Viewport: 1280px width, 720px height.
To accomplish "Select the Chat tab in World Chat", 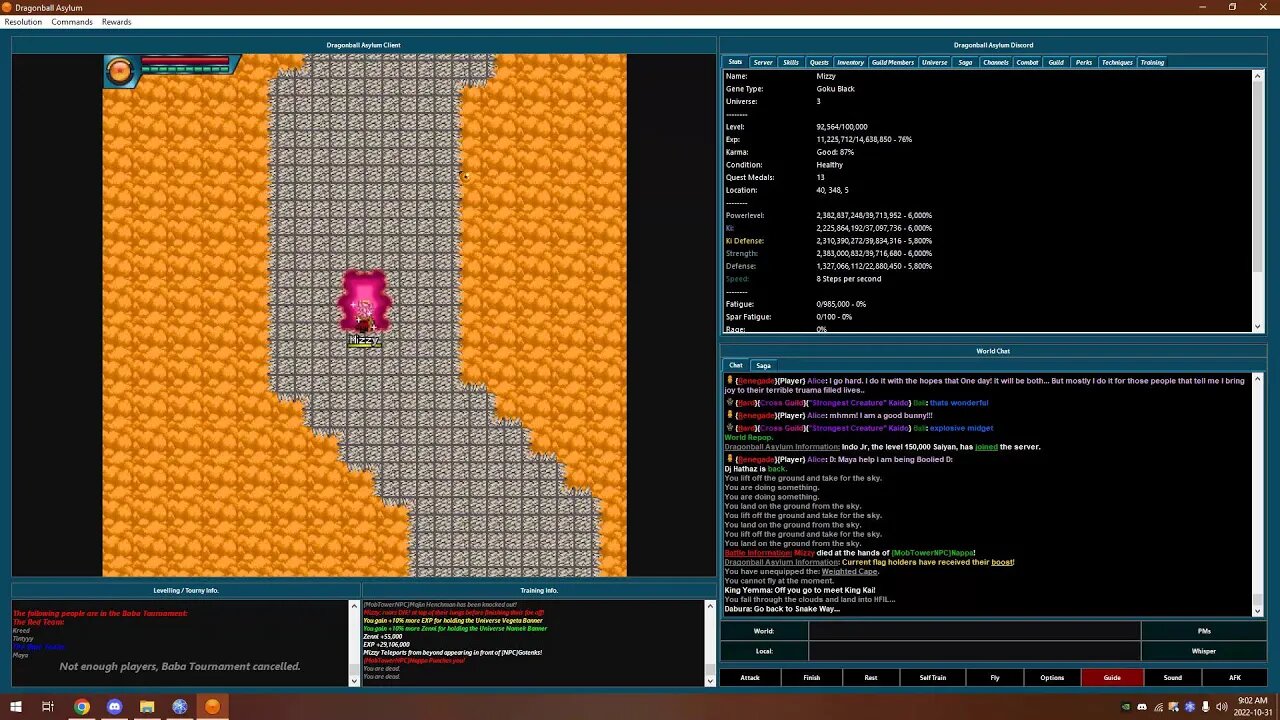I will pyautogui.click(x=736, y=365).
